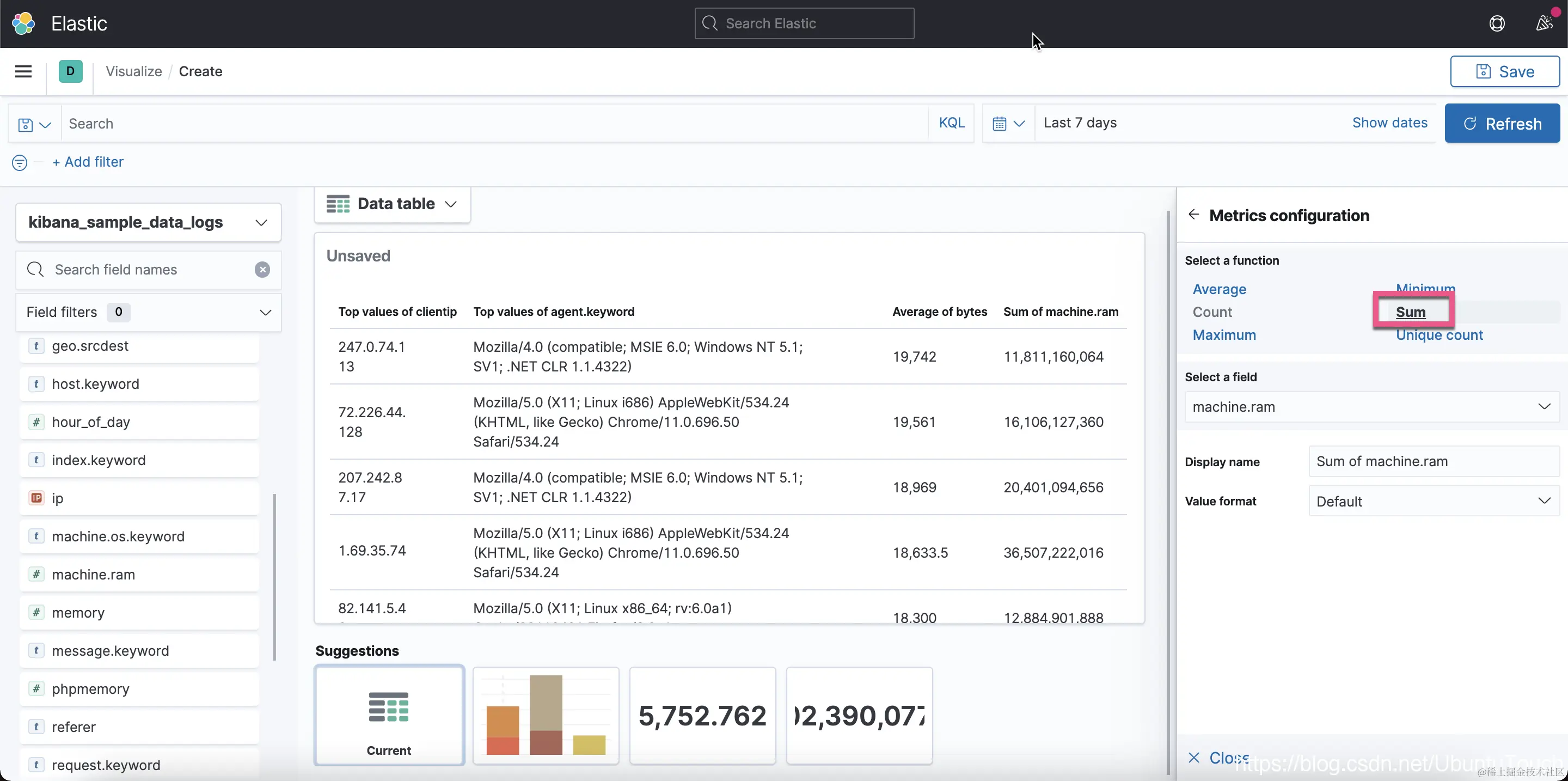This screenshot has width=1568, height=781.
Task: Select the Maximum function
Action: coord(1223,335)
